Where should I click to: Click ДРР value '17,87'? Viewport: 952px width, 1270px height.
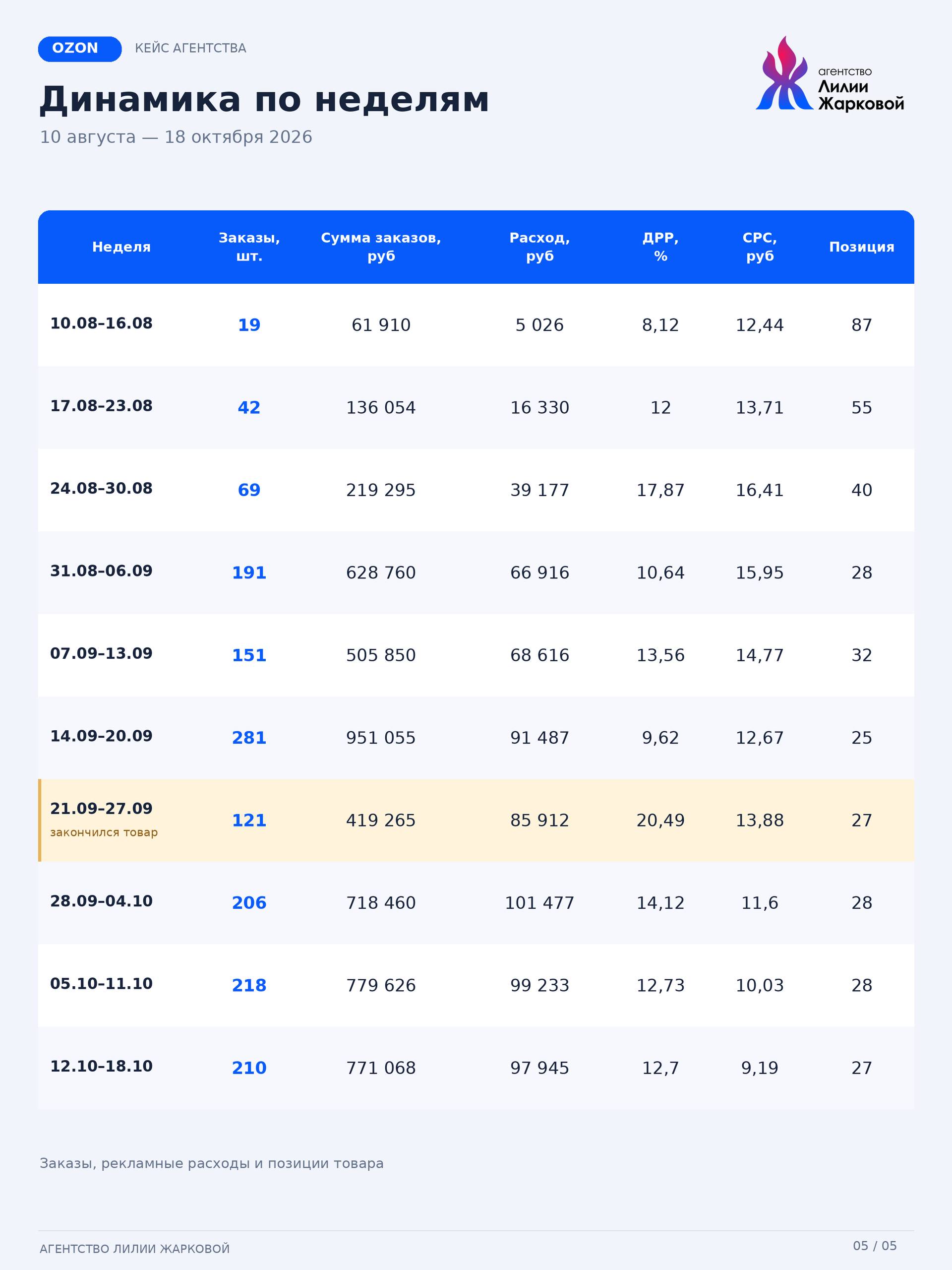(660, 490)
